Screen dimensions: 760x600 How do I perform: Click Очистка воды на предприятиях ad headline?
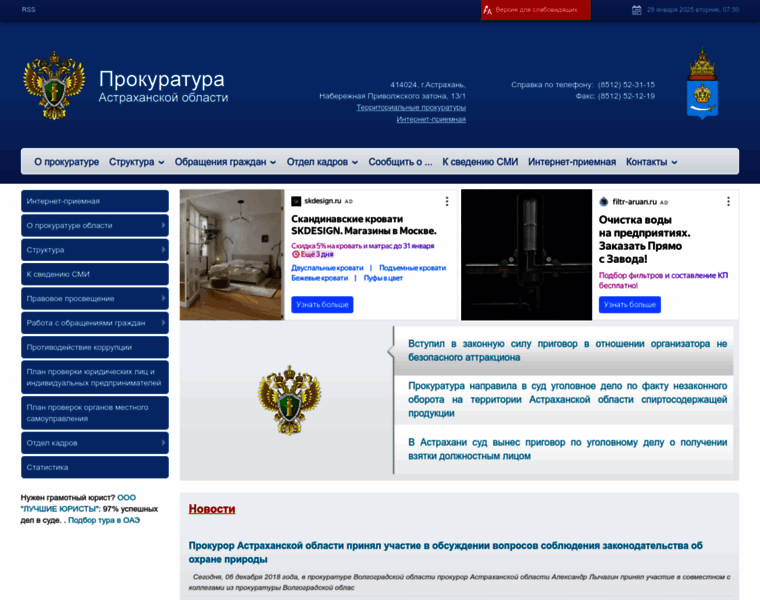click(x=645, y=239)
